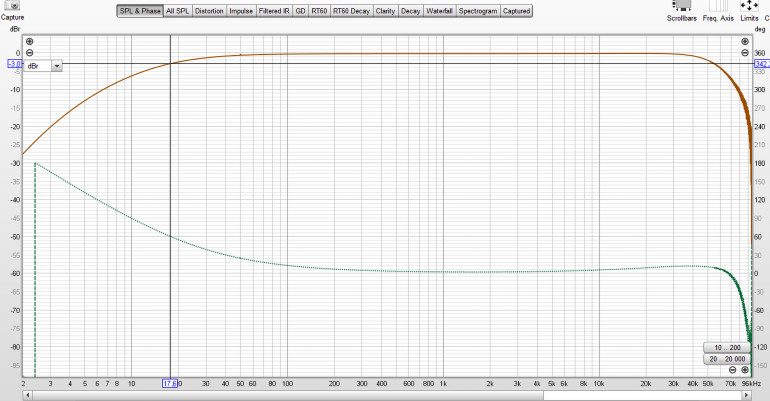Open the Distortion tab
The width and height of the screenshot is (770, 401).
(209, 11)
